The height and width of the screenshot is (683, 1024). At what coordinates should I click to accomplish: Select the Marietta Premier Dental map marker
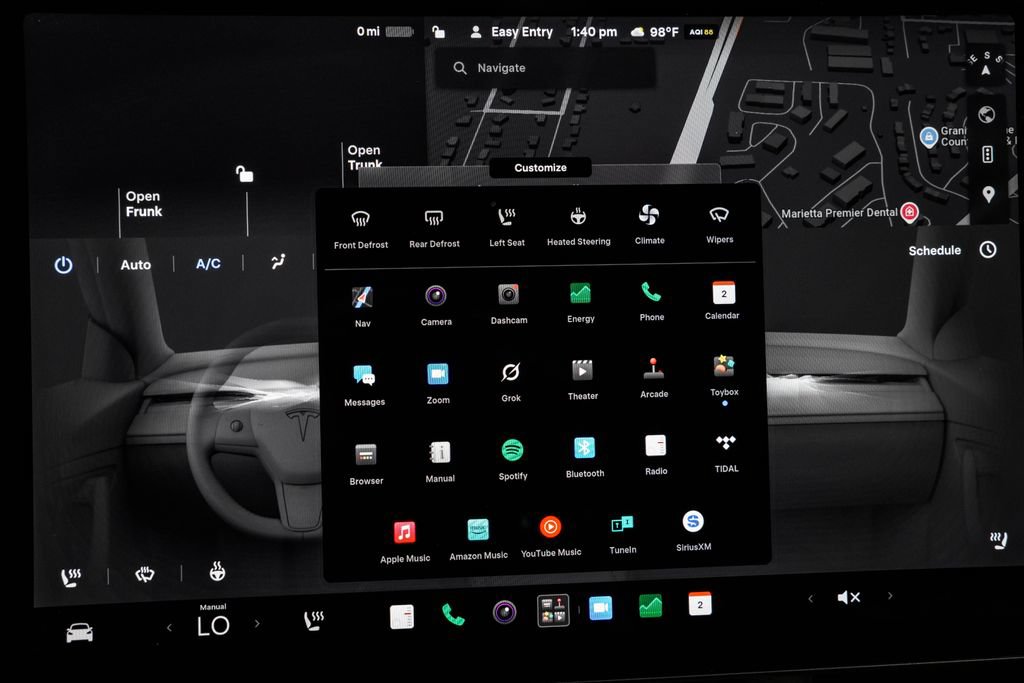tap(909, 212)
